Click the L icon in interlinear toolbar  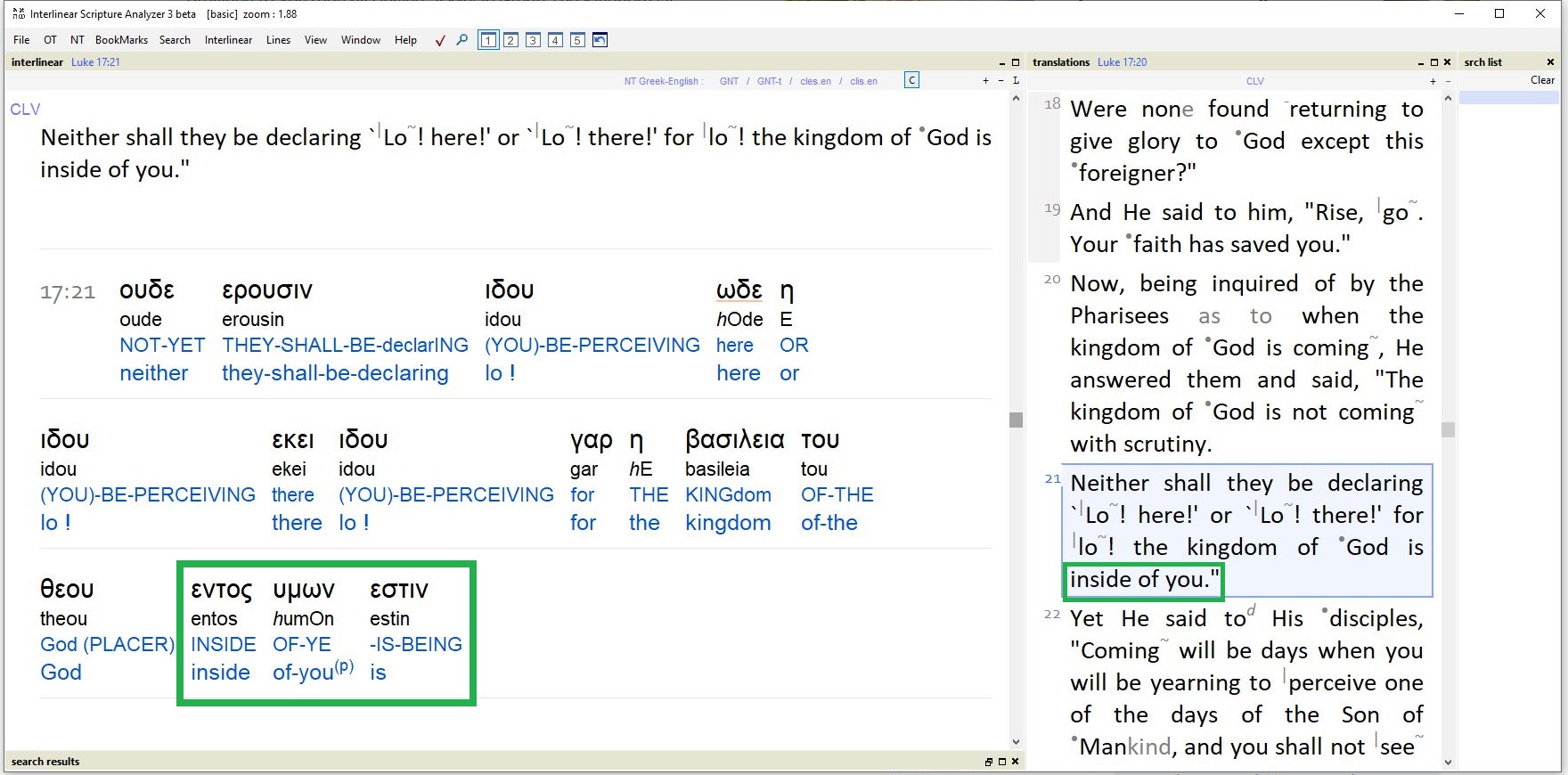1016,81
